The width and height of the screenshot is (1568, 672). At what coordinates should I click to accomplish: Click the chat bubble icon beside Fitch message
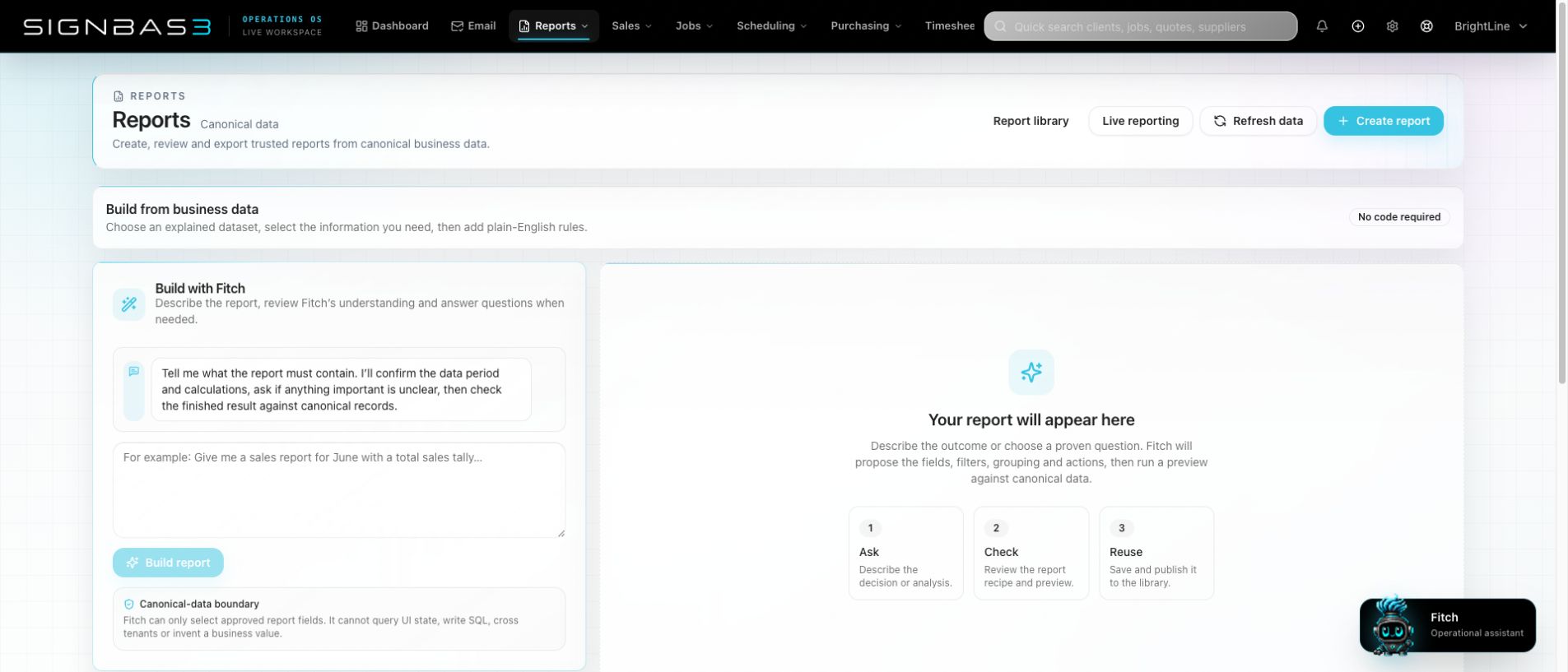[134, 372]
